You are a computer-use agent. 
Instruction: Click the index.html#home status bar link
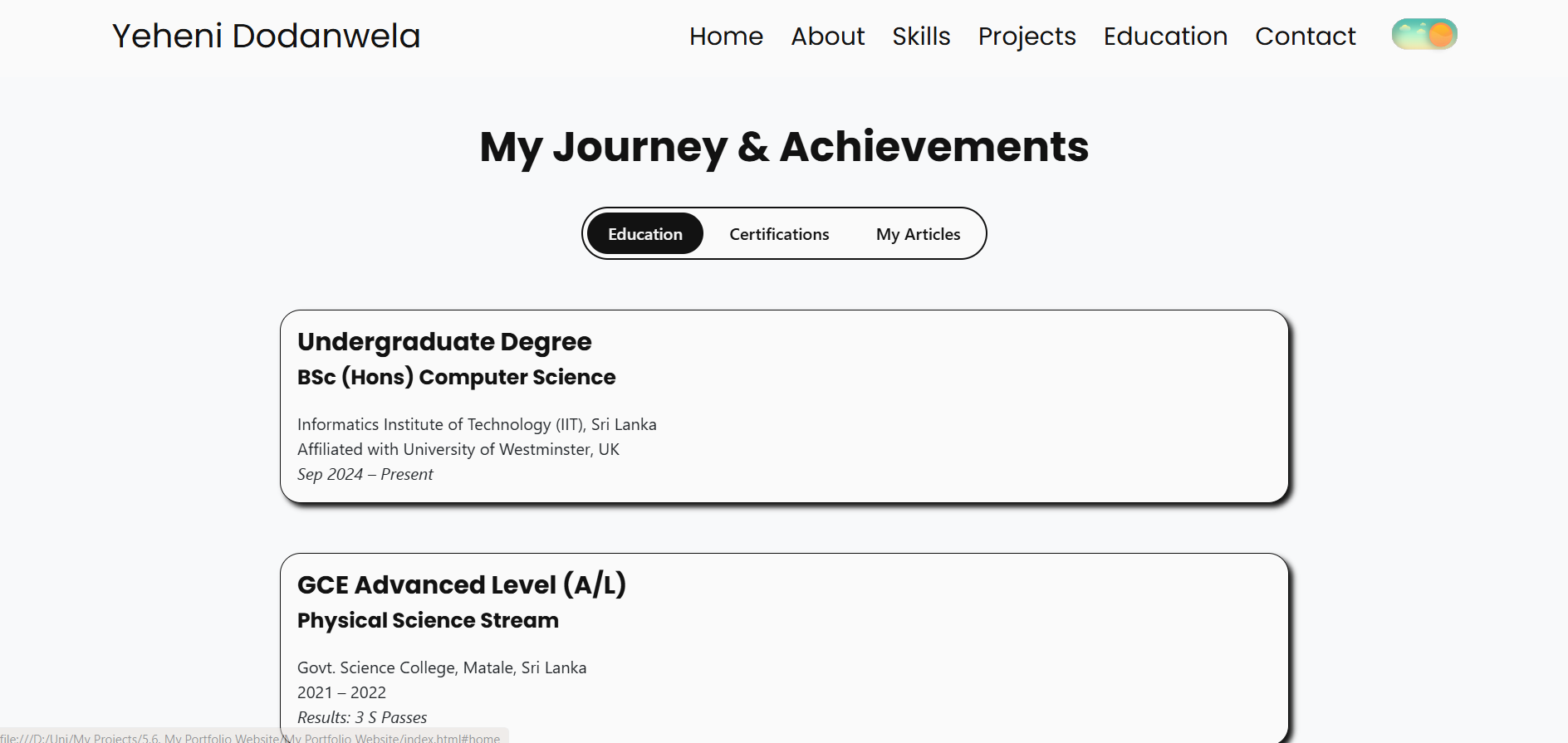pyautogui.click(x=249, y=737)
